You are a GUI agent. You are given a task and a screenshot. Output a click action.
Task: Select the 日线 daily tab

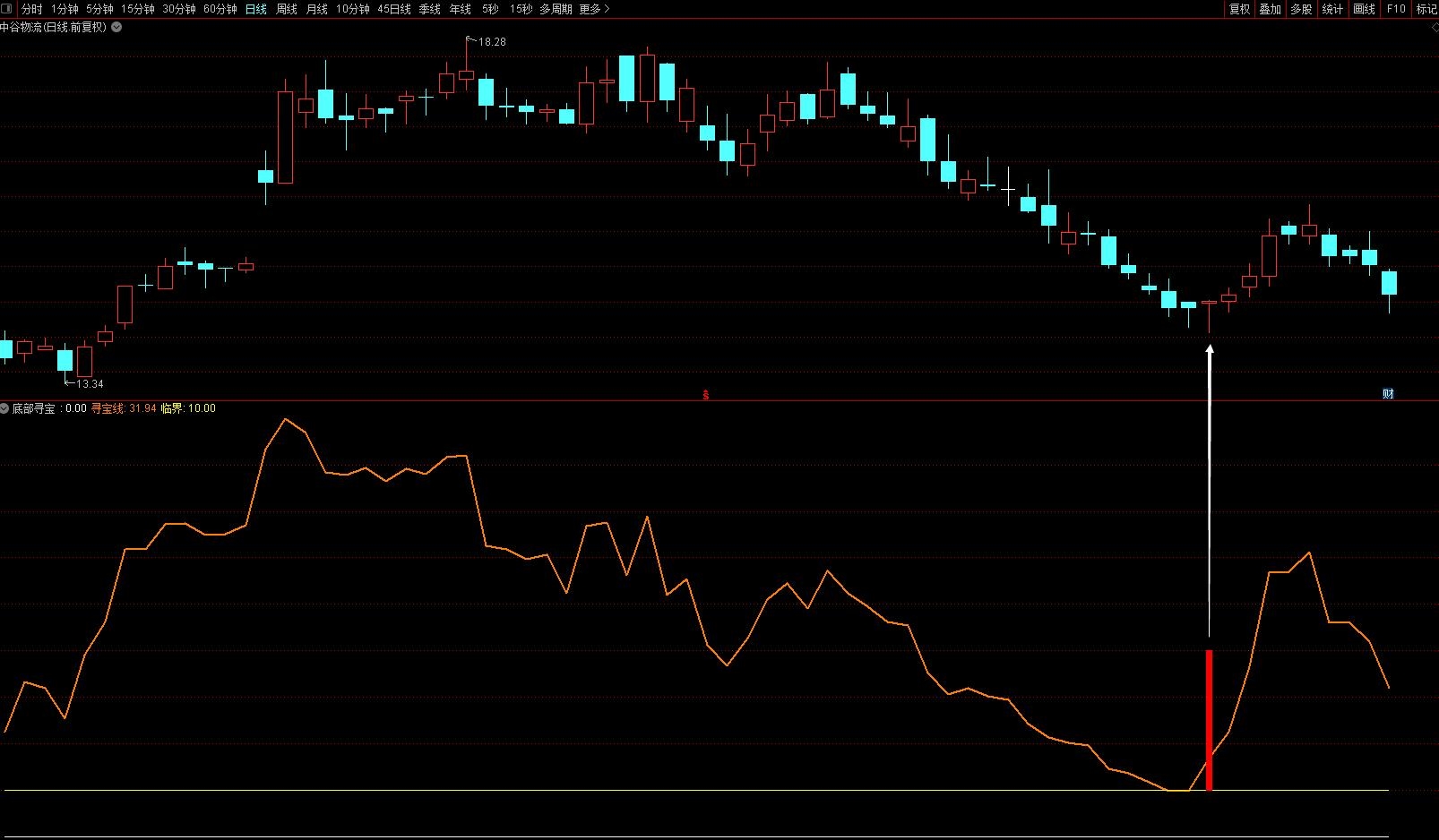coord(256,9)
